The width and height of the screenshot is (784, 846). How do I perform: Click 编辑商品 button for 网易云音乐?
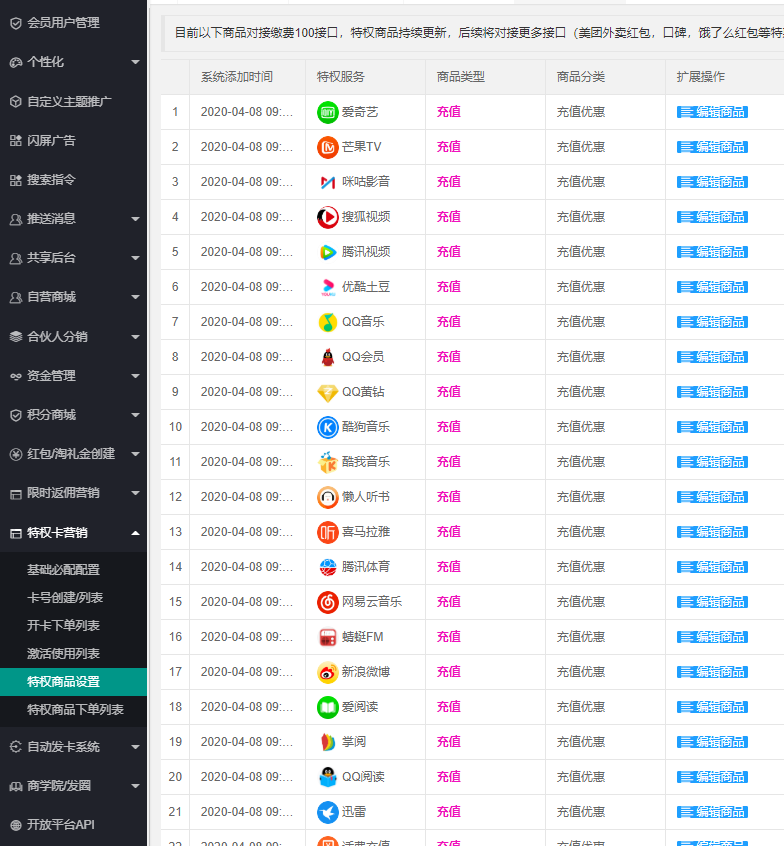[712, 602]
